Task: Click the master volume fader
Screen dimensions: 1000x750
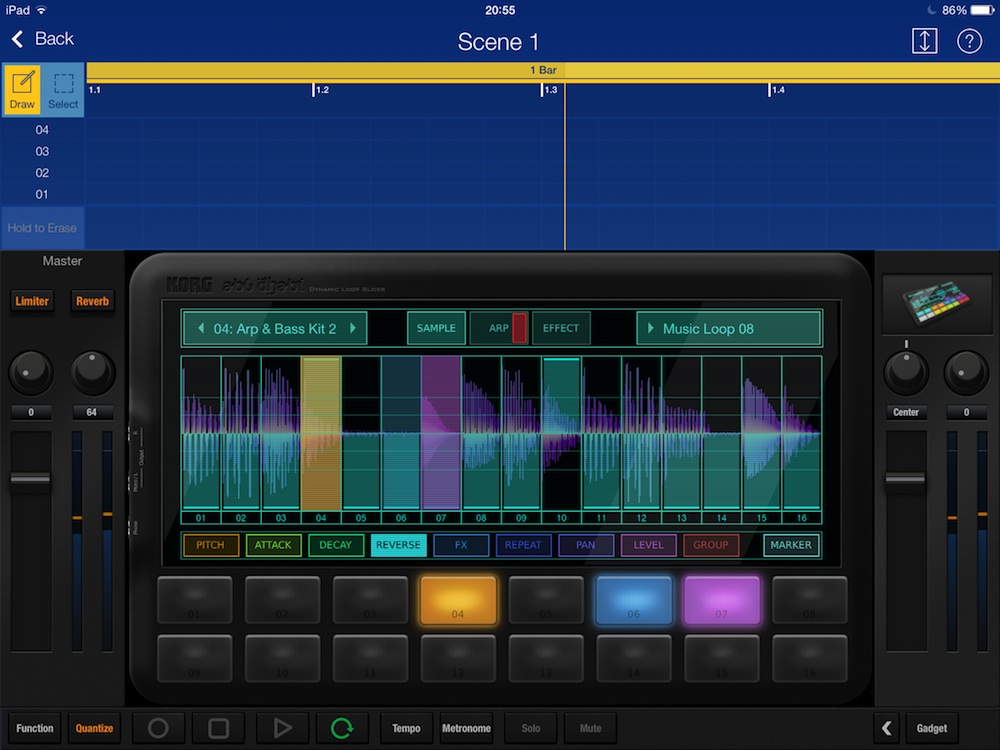Action: pos(31,479)
